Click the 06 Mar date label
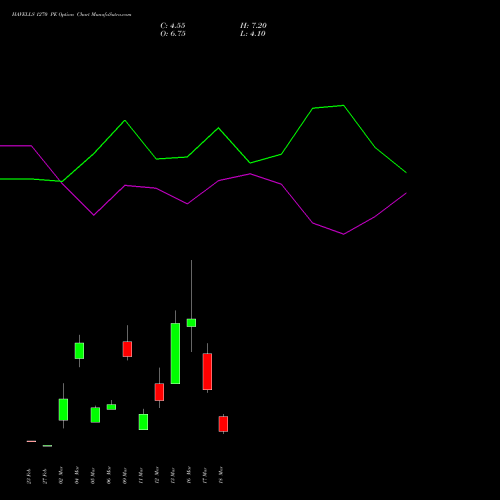Image resolution: width=500 pixels, height=500 pixels. [109, 475]
